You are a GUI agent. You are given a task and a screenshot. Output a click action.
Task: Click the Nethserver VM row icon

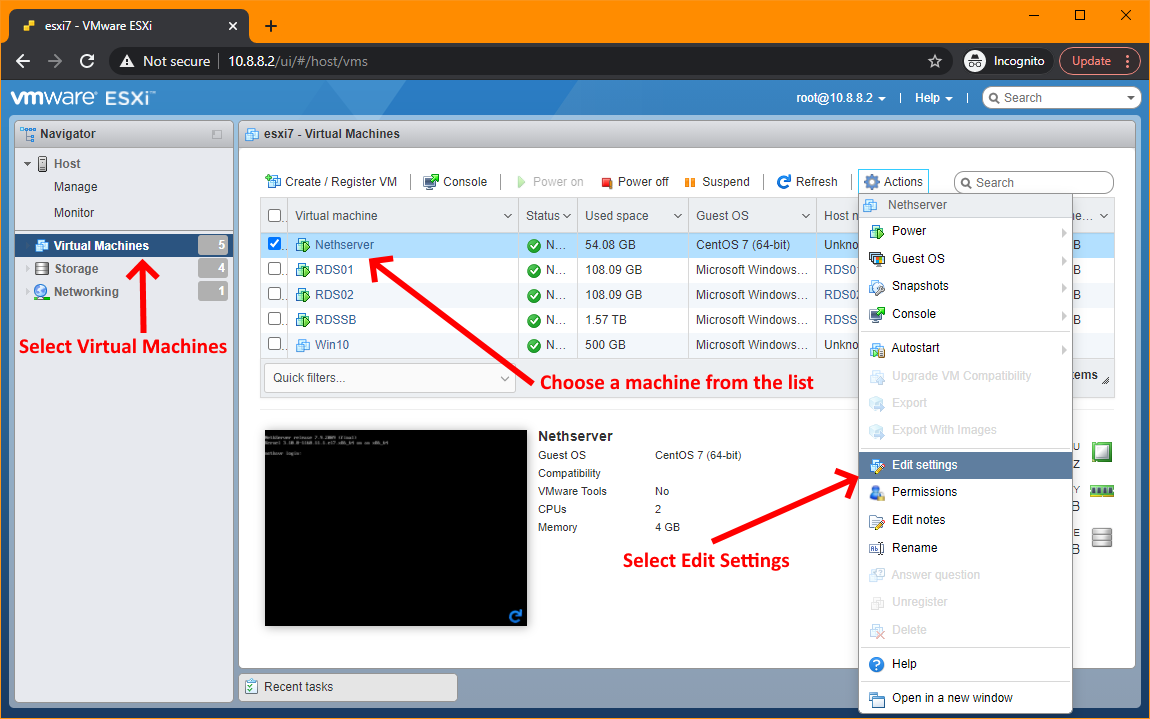303,245
